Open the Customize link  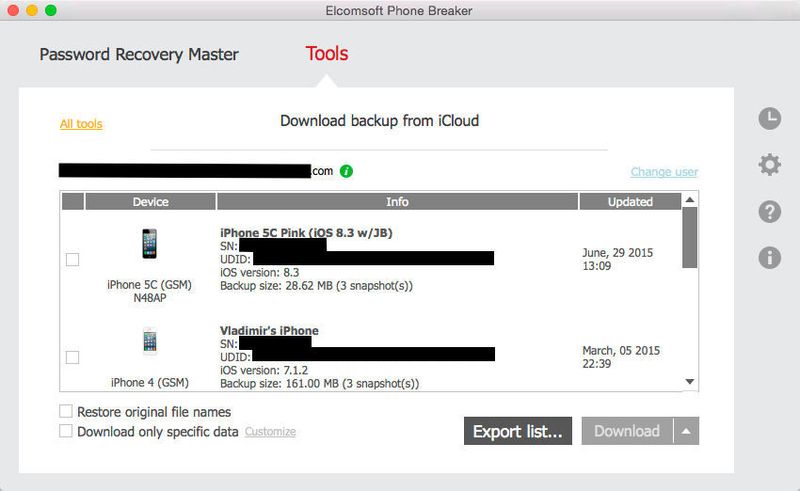tap(270, 432)
